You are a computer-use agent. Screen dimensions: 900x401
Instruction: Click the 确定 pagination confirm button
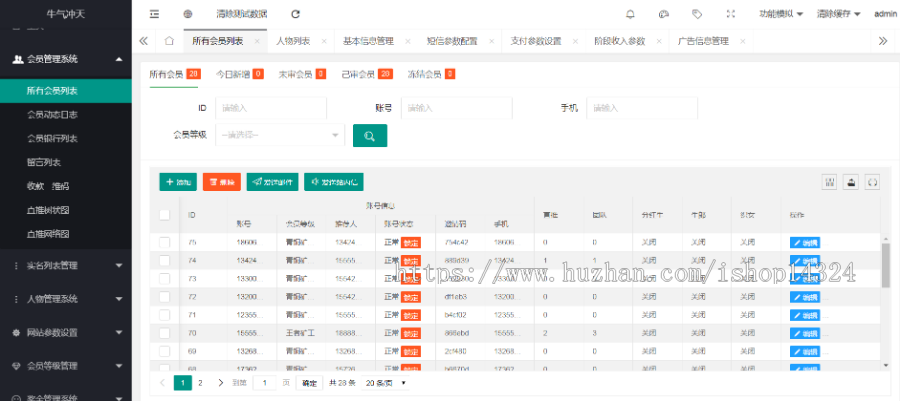click(309, 383)
